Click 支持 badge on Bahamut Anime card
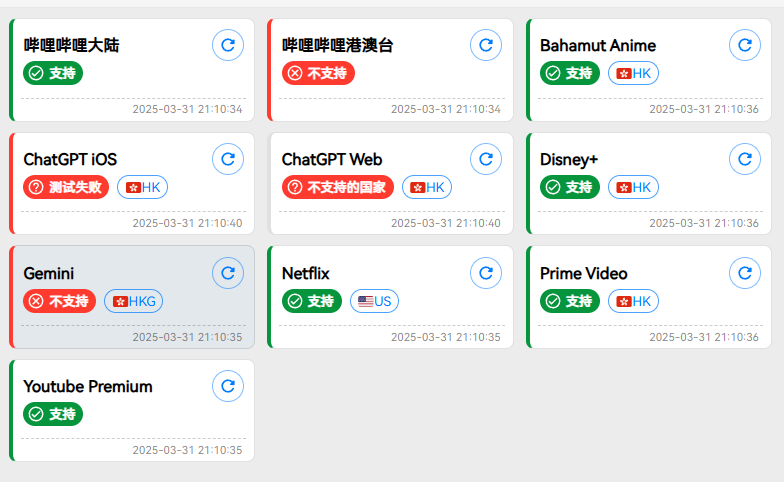The width and height of the screenshot is (784, 482). pos(570,73)
